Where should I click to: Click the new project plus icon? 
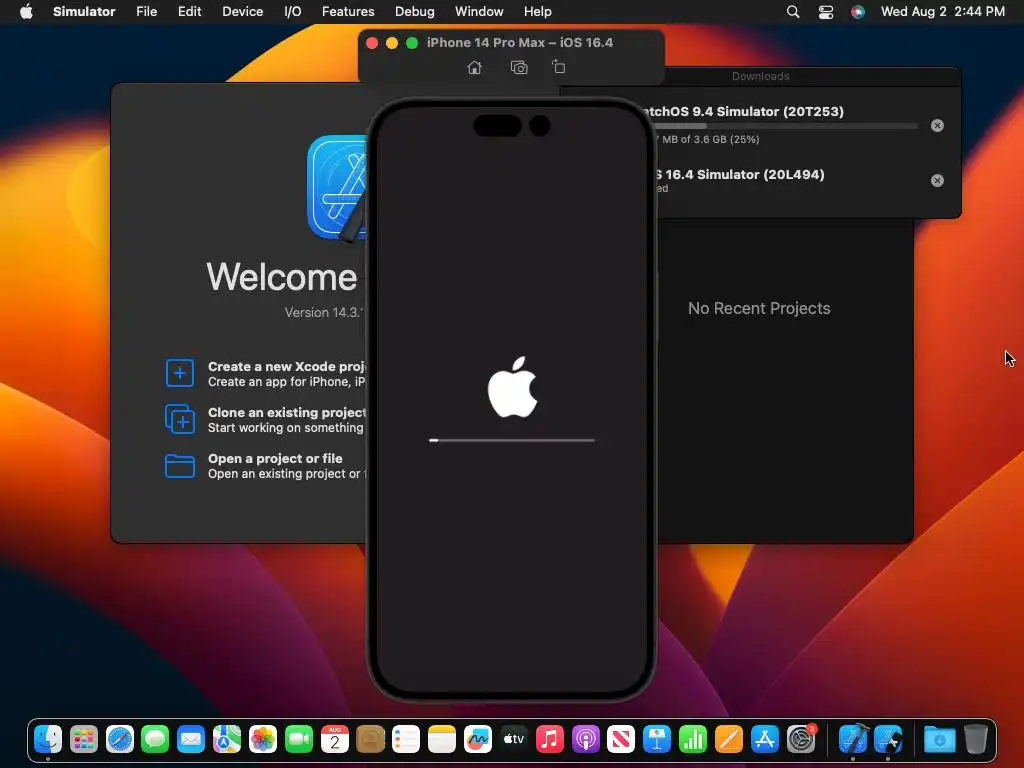click(180, 373)
